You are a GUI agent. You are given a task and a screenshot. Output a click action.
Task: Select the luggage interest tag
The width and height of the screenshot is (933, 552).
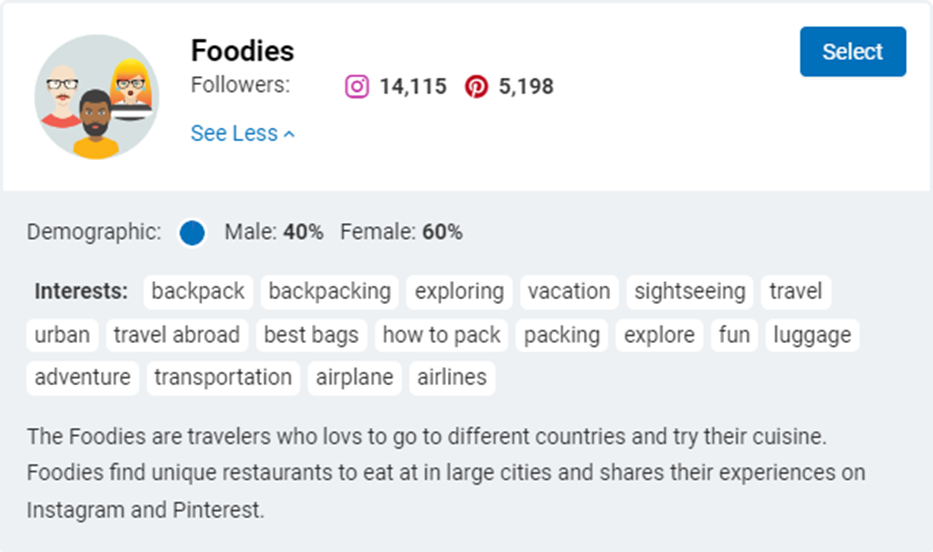pyautogui.click(x=812, y=335)
